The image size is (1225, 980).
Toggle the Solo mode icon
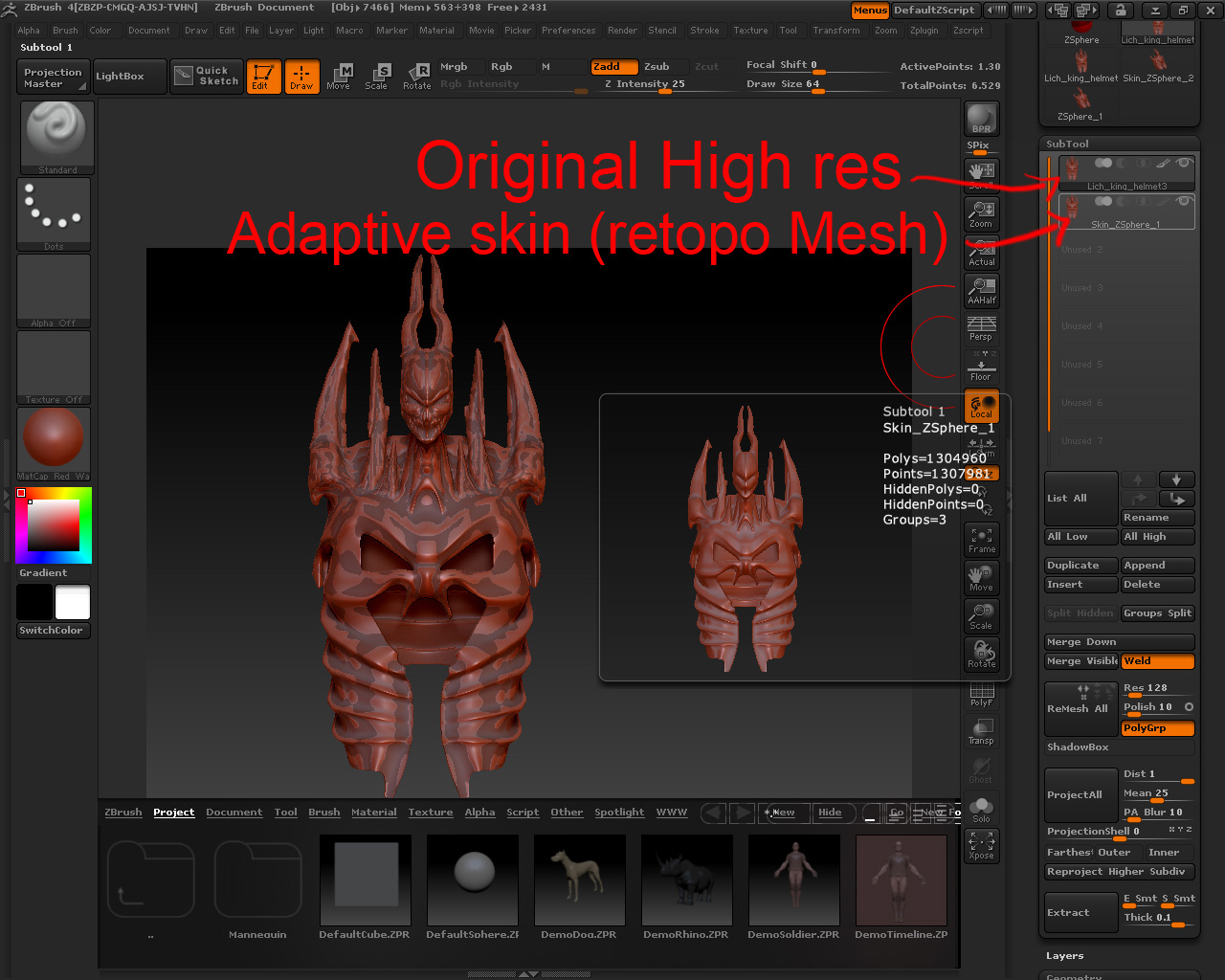(981, 808)
